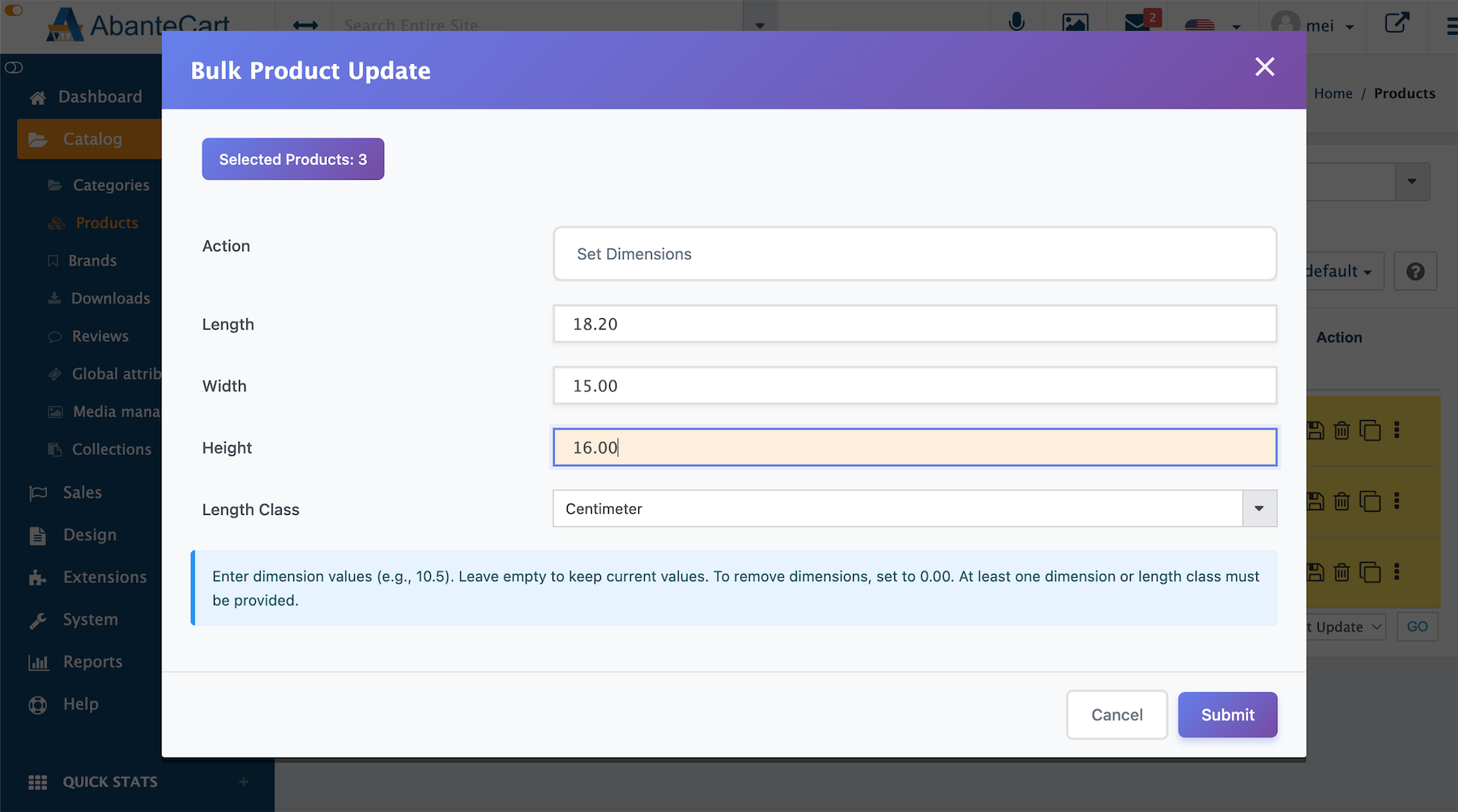Viewport: 1458px width, 812px height.
Task: Click the left-right arrows icon beside the logo
Action: (305, 26)
